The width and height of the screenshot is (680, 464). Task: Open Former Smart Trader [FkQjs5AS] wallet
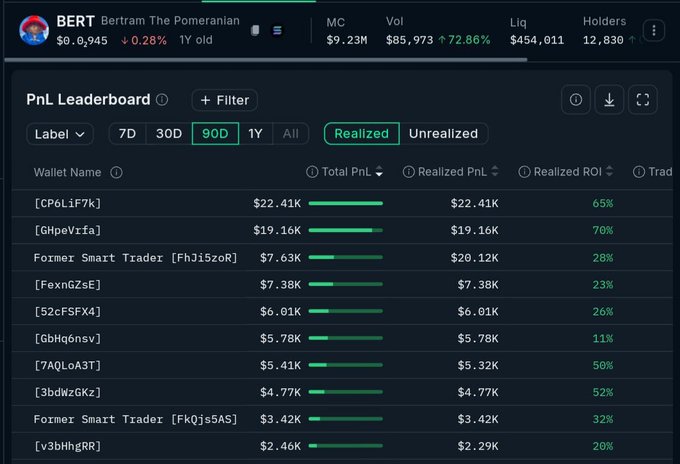point(135,419)
